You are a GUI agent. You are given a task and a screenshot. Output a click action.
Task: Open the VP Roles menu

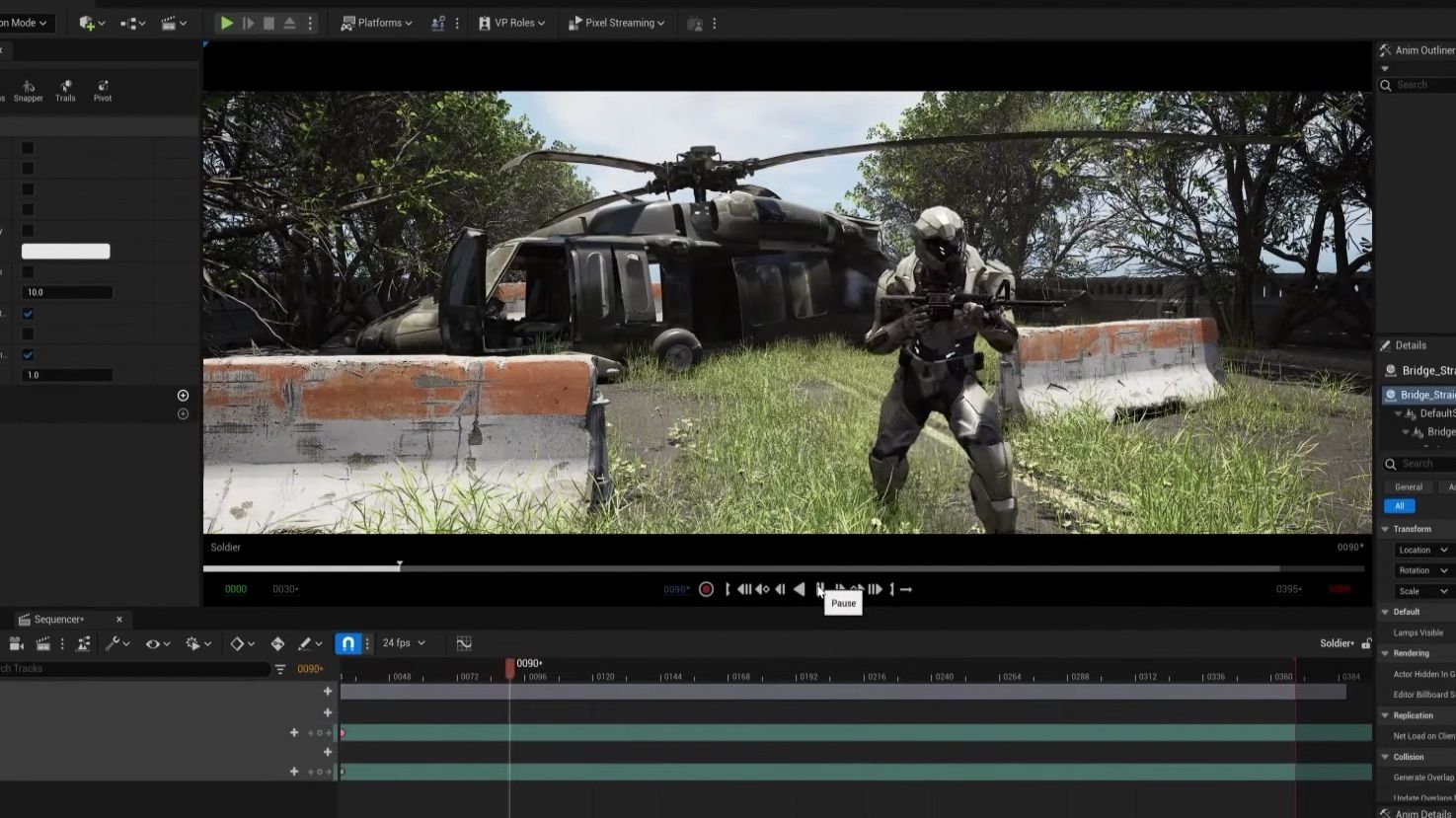(x=512, y=23)
